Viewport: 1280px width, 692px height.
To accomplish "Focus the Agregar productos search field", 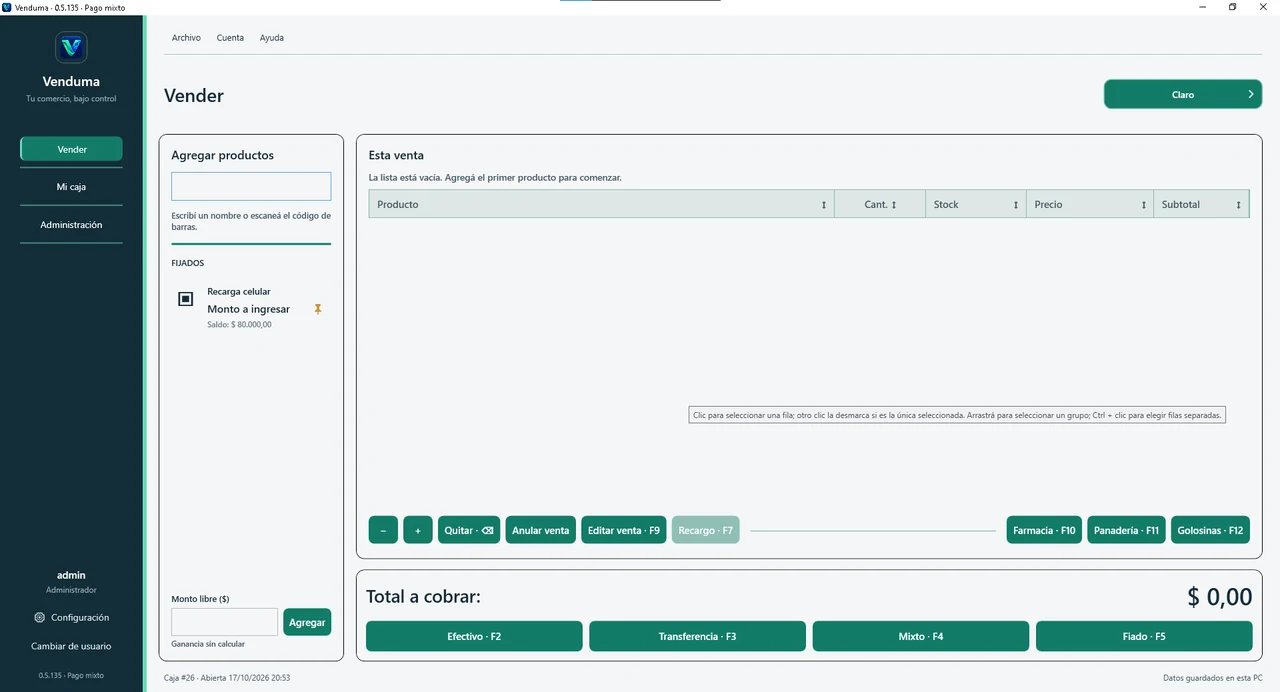I will click(251, 186).
